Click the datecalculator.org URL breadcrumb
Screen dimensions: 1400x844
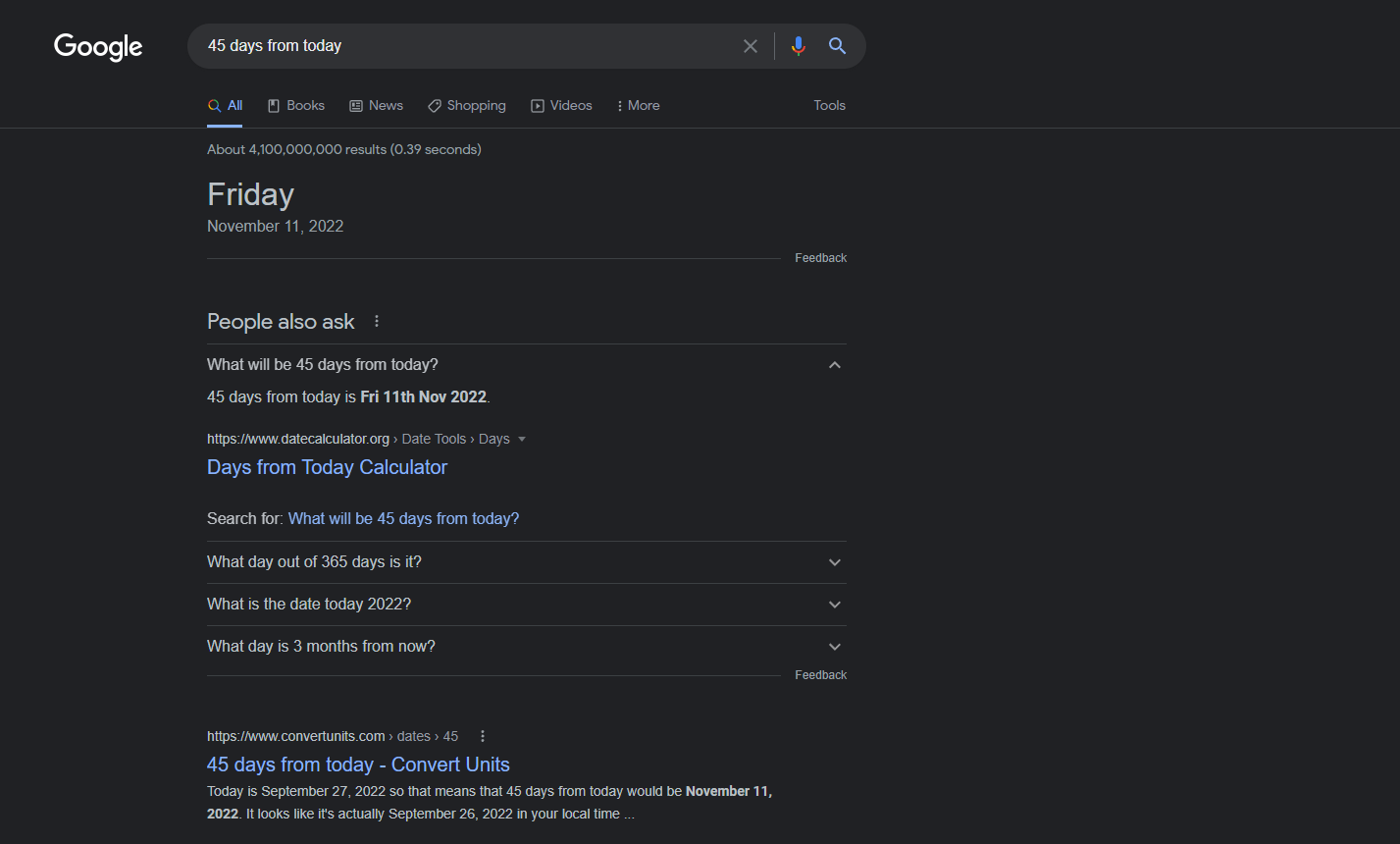pyautogui.click(x=358, y=439)
